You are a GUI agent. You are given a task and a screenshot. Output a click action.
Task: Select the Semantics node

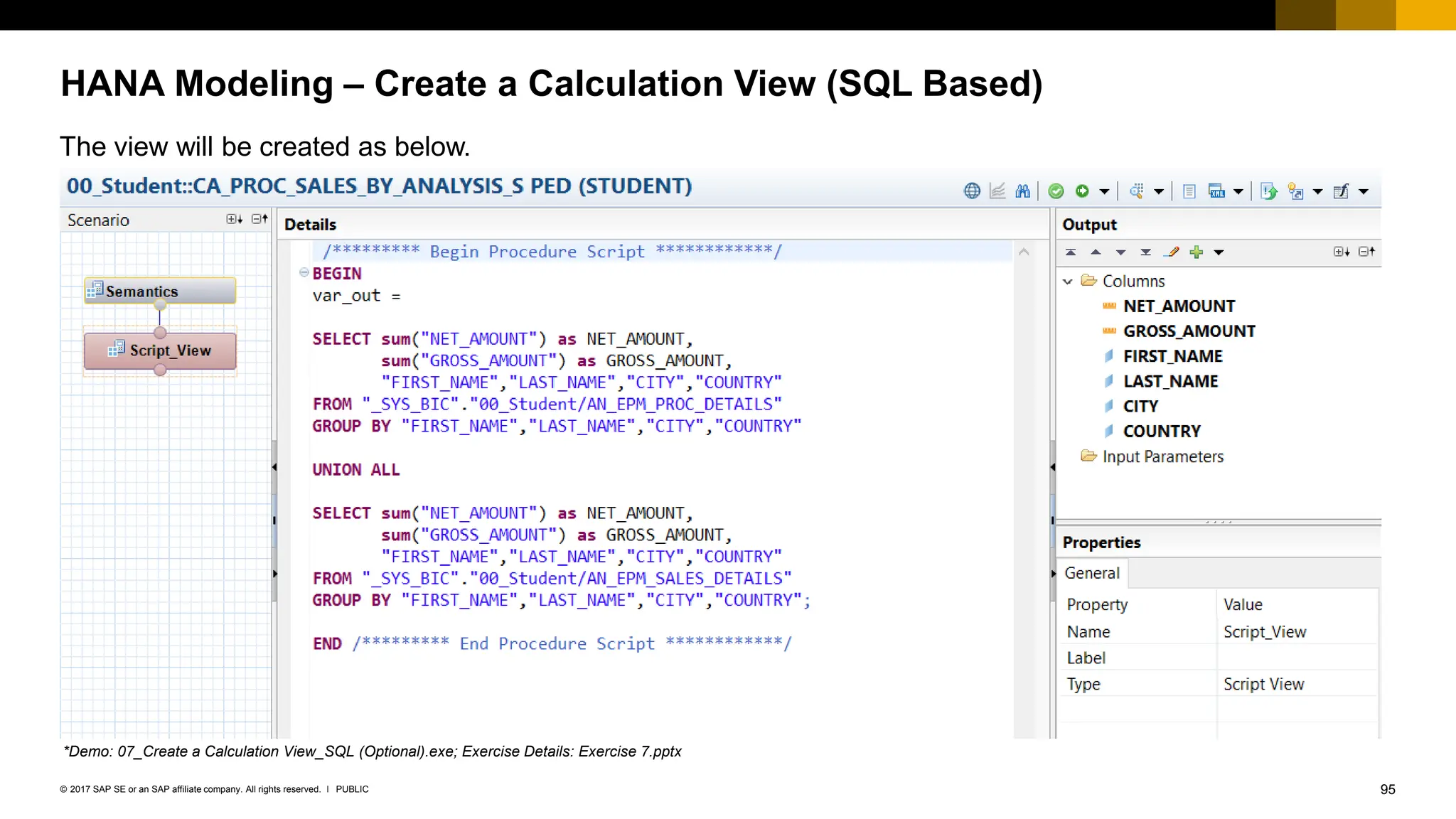pos(160,291)
